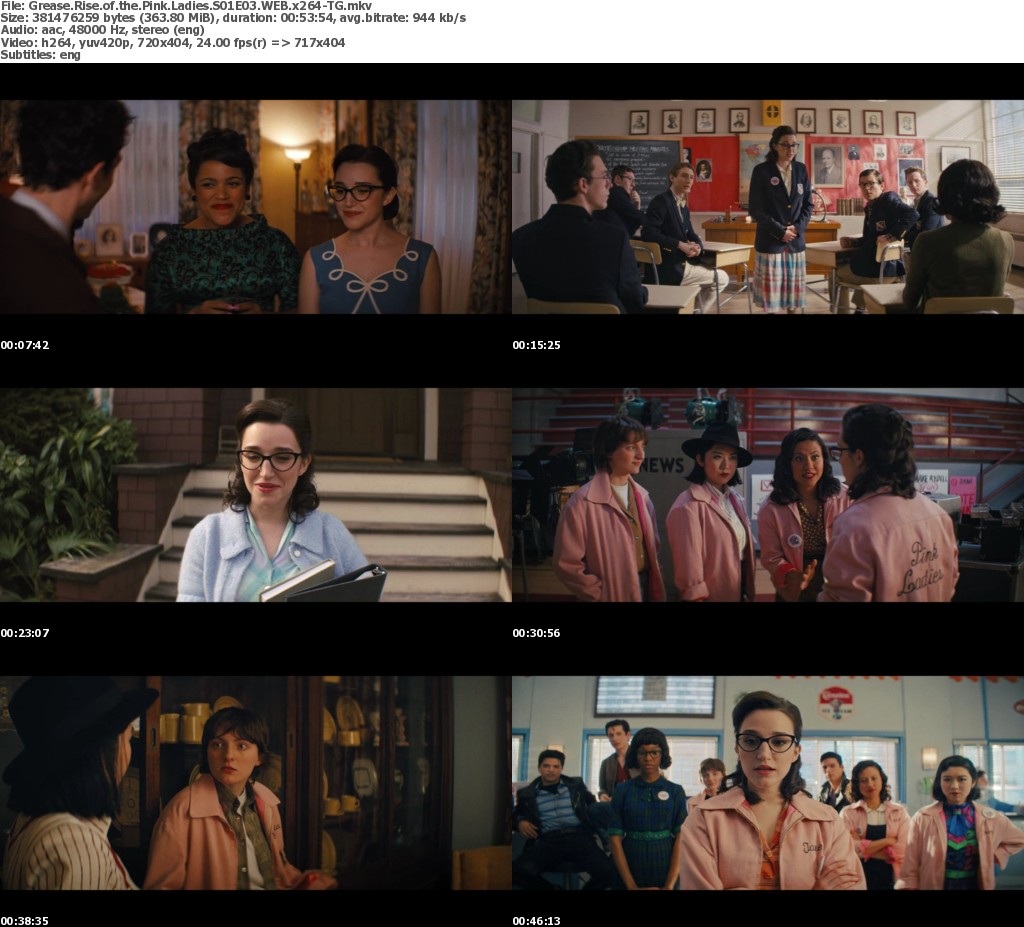Click the porch steps thumbnail at 00:23:07
This screenshot has width=1024, height=927.
(255, 495)
